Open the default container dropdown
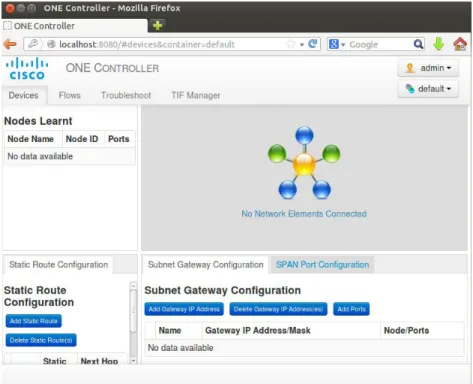 pyautogui.click(x=428, y=89)
